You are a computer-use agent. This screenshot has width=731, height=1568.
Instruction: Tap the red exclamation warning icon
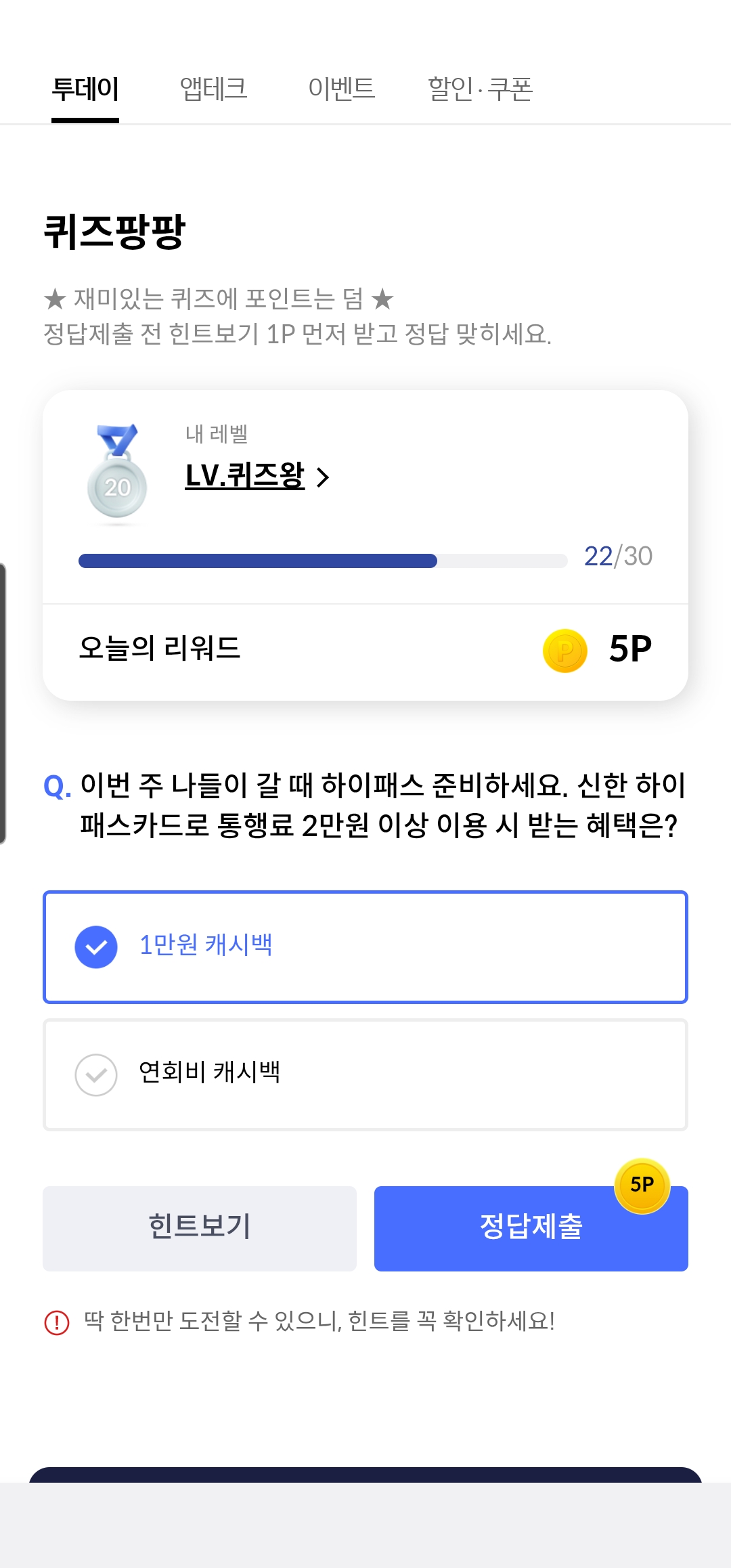(57, 1322)
